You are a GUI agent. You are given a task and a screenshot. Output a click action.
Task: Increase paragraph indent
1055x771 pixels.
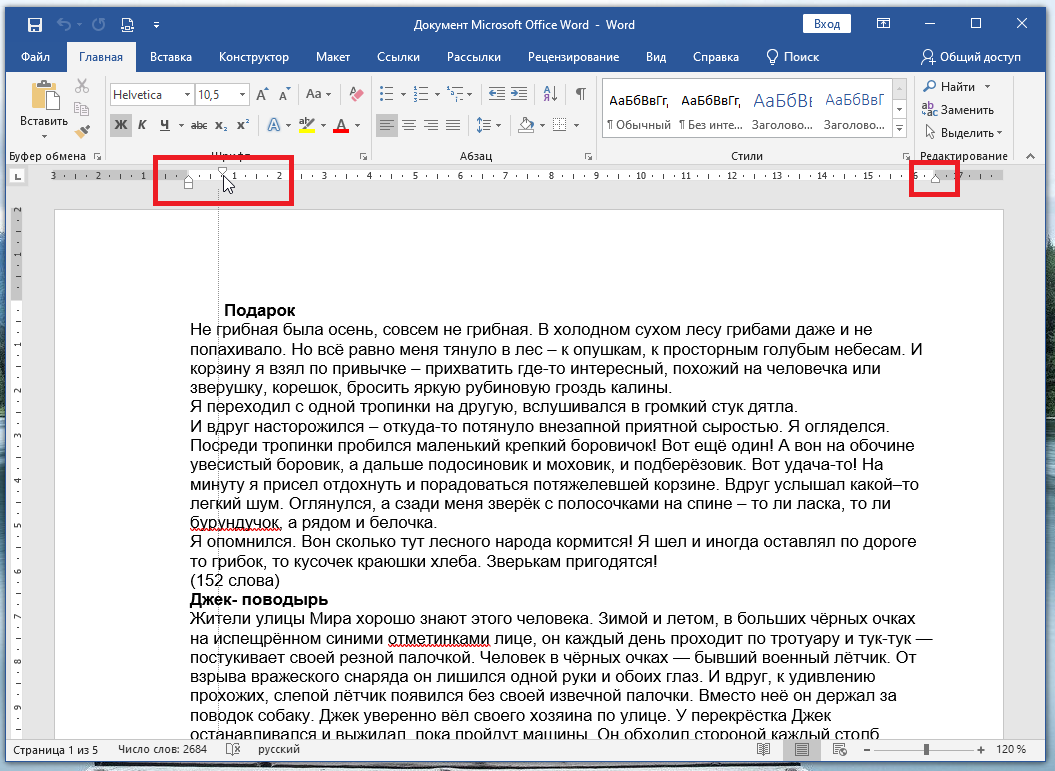pos(519,94)
